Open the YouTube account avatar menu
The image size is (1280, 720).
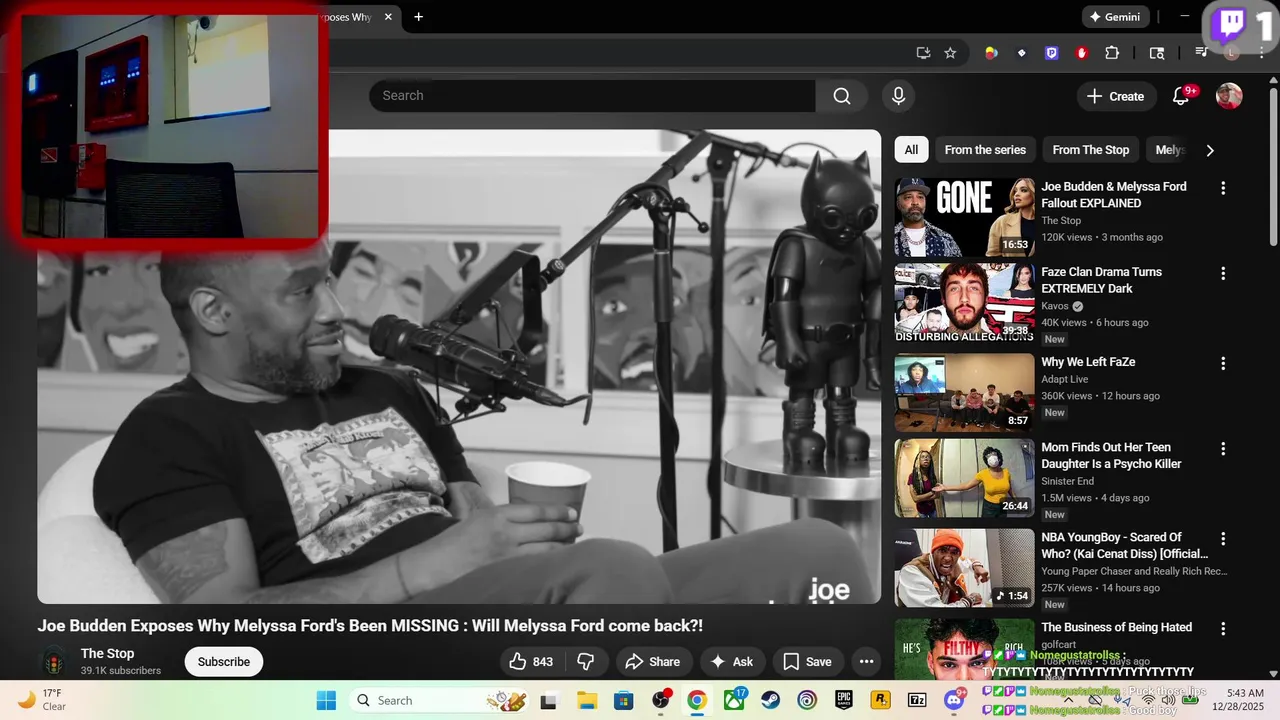point(1229,96)
